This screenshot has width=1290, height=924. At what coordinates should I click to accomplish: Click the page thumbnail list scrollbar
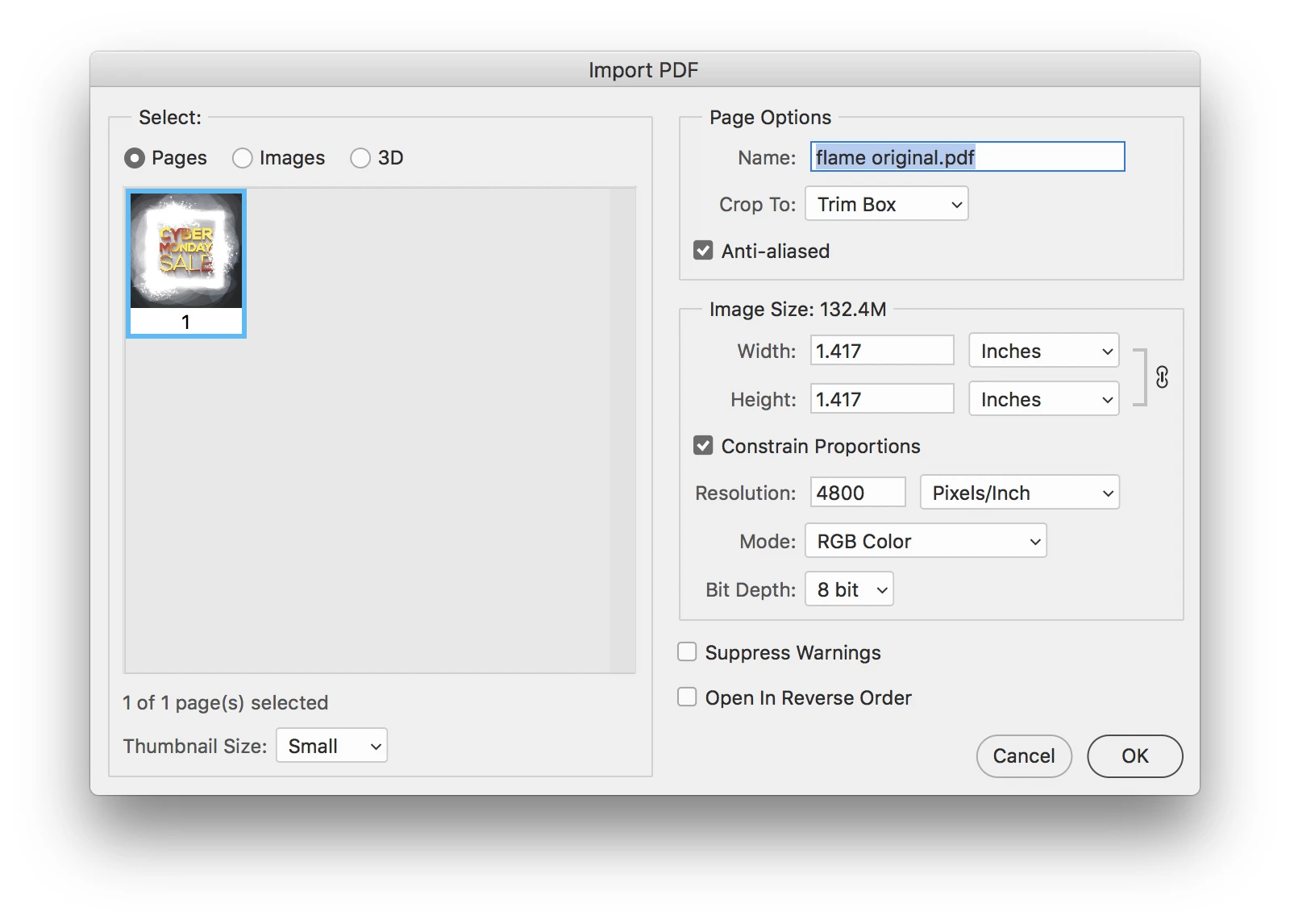[622, 431]
